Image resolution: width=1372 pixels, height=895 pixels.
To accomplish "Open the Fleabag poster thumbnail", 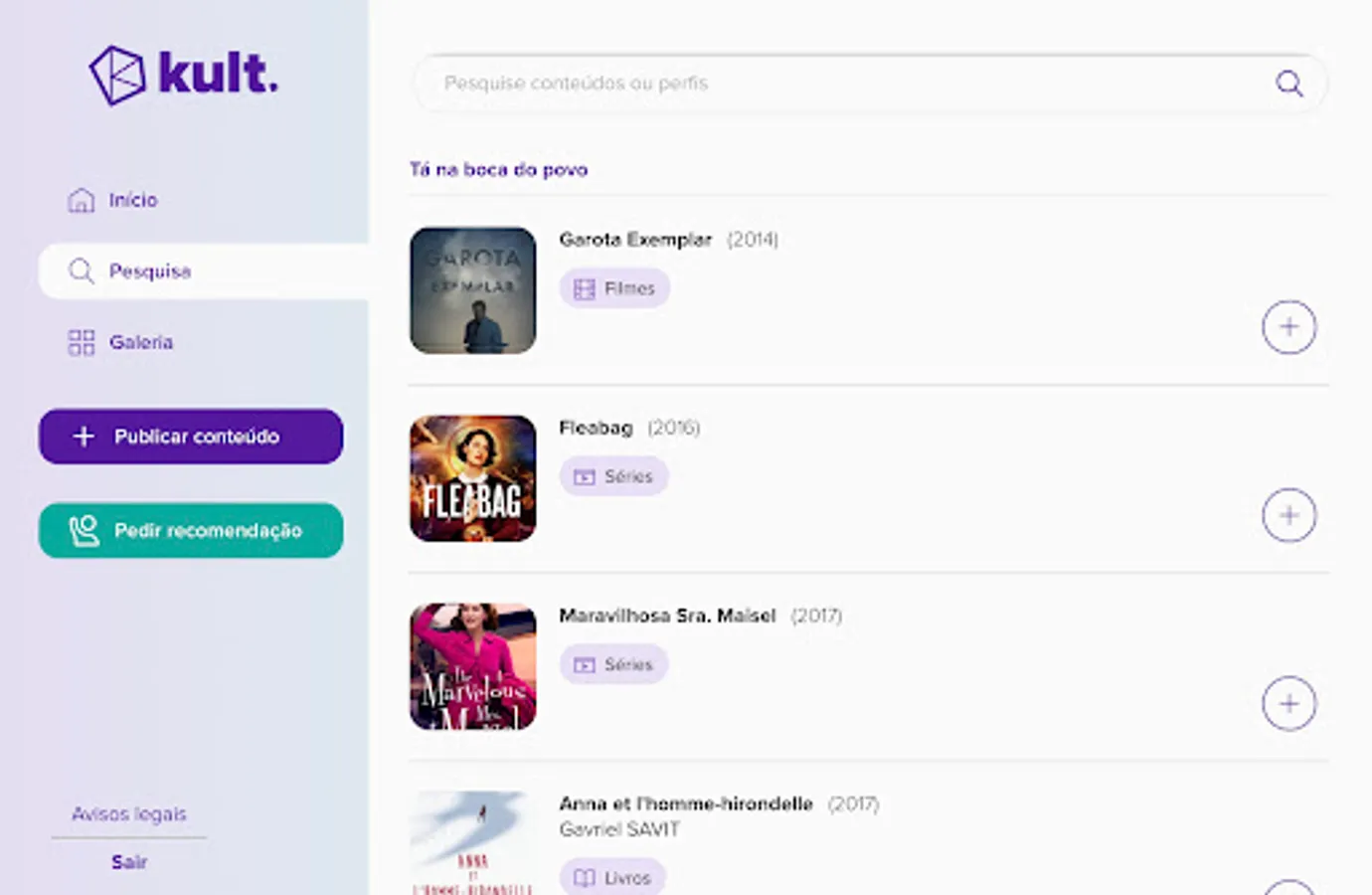I will [x=473, y=478].
